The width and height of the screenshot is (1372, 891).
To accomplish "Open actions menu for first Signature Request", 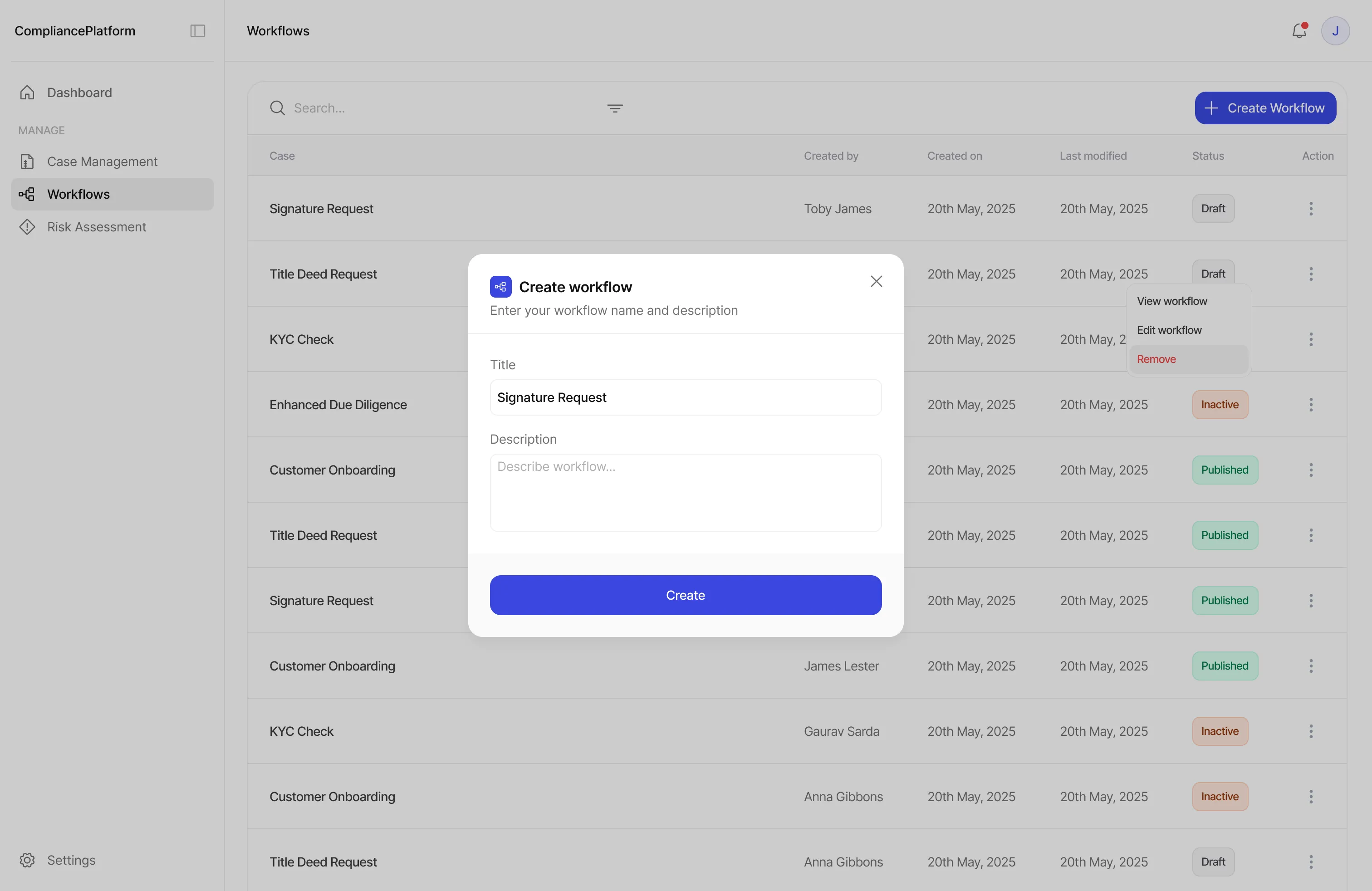I will [x=1310, y=209].
